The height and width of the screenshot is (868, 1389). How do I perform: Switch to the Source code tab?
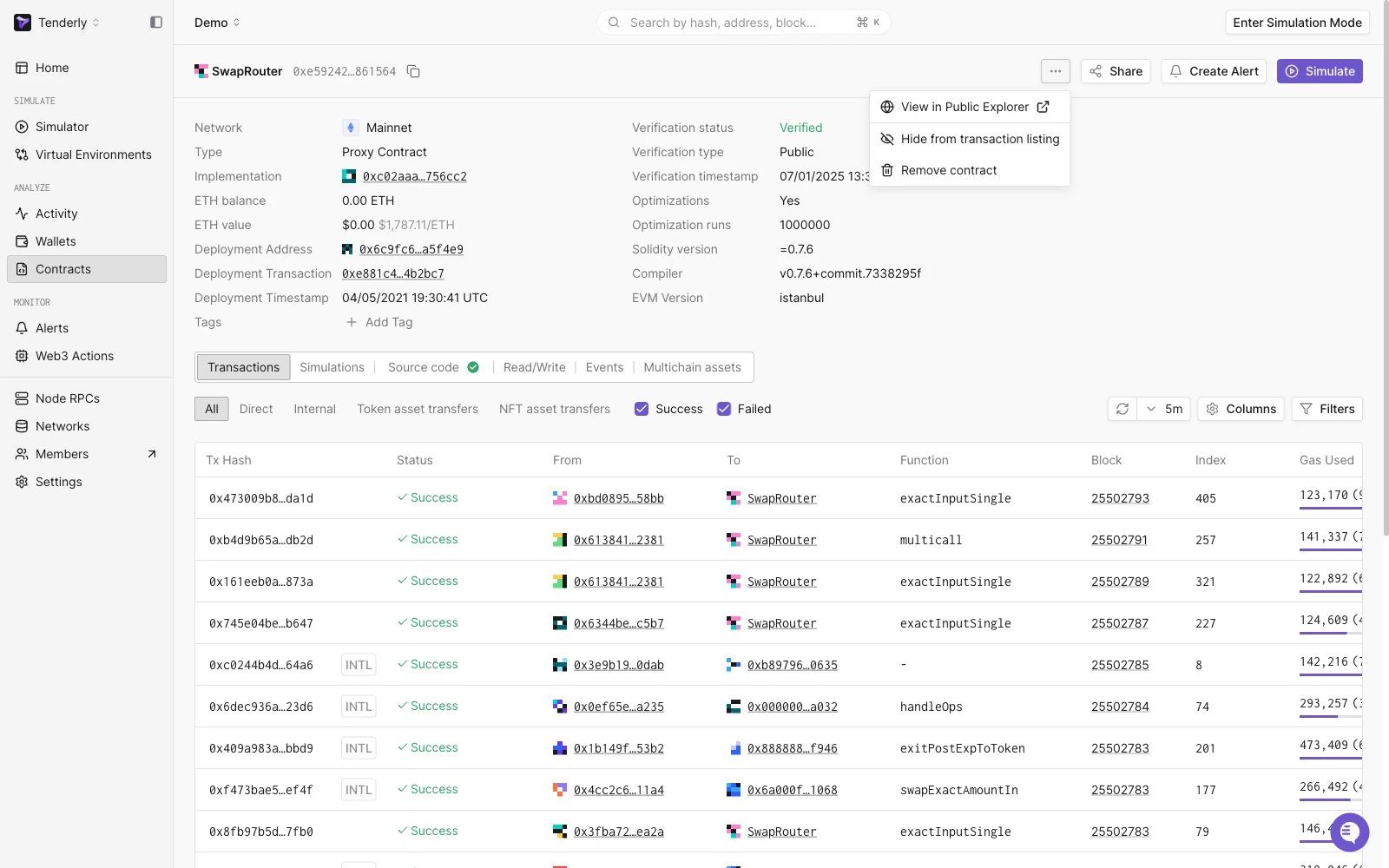pyautogui.click(x=433, y=367)
